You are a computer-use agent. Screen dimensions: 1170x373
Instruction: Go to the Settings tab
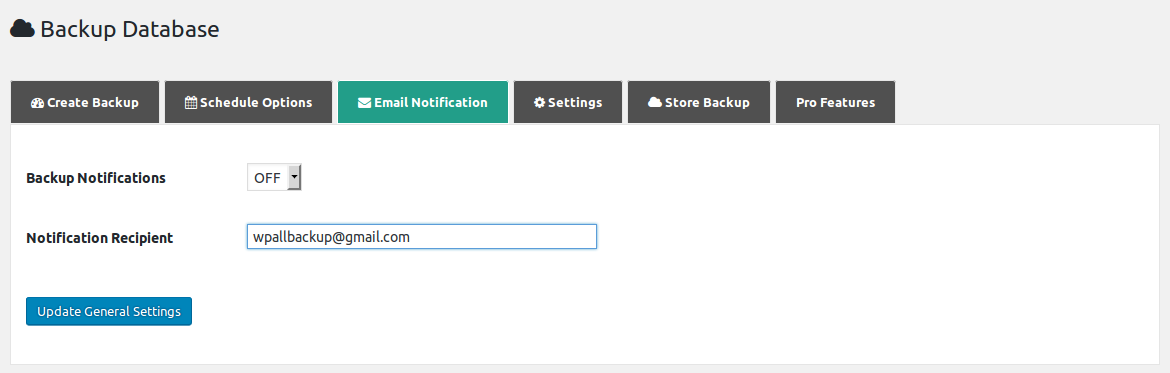pos(568,102)
